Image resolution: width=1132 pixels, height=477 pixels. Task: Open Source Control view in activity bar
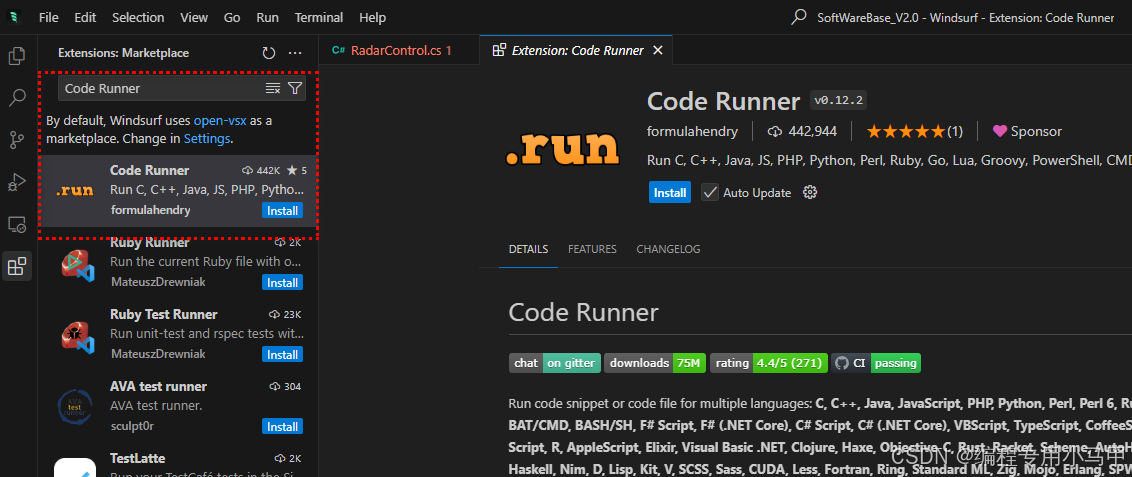point(17,140)
